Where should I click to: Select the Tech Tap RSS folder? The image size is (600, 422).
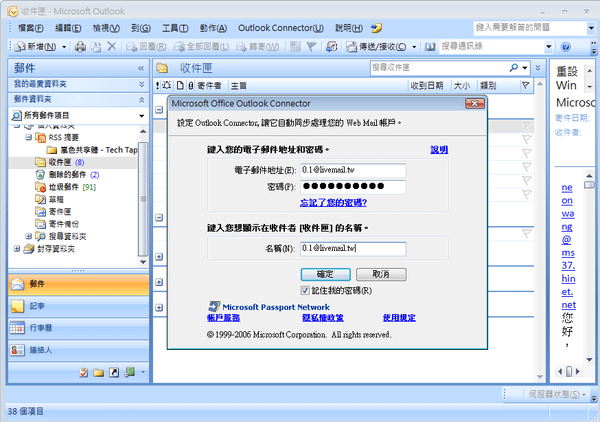pyautogui.click(x=92, y=150)
